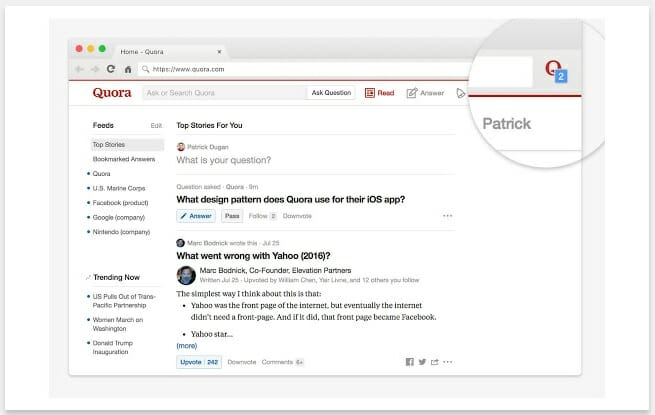Open more options for the Yahoo answer
655x415 pixels.
[x=448, y=362]
